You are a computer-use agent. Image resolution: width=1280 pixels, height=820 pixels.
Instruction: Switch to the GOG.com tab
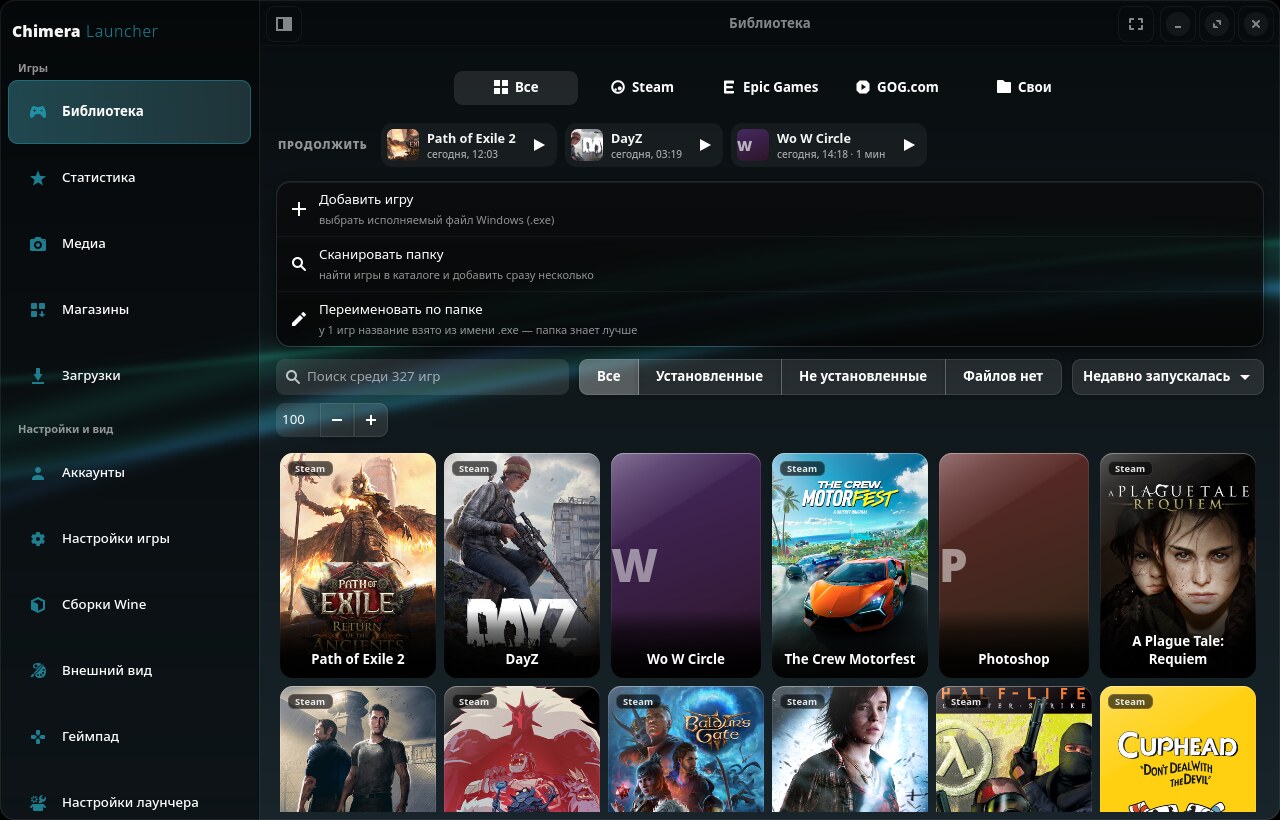coord(897,88)
